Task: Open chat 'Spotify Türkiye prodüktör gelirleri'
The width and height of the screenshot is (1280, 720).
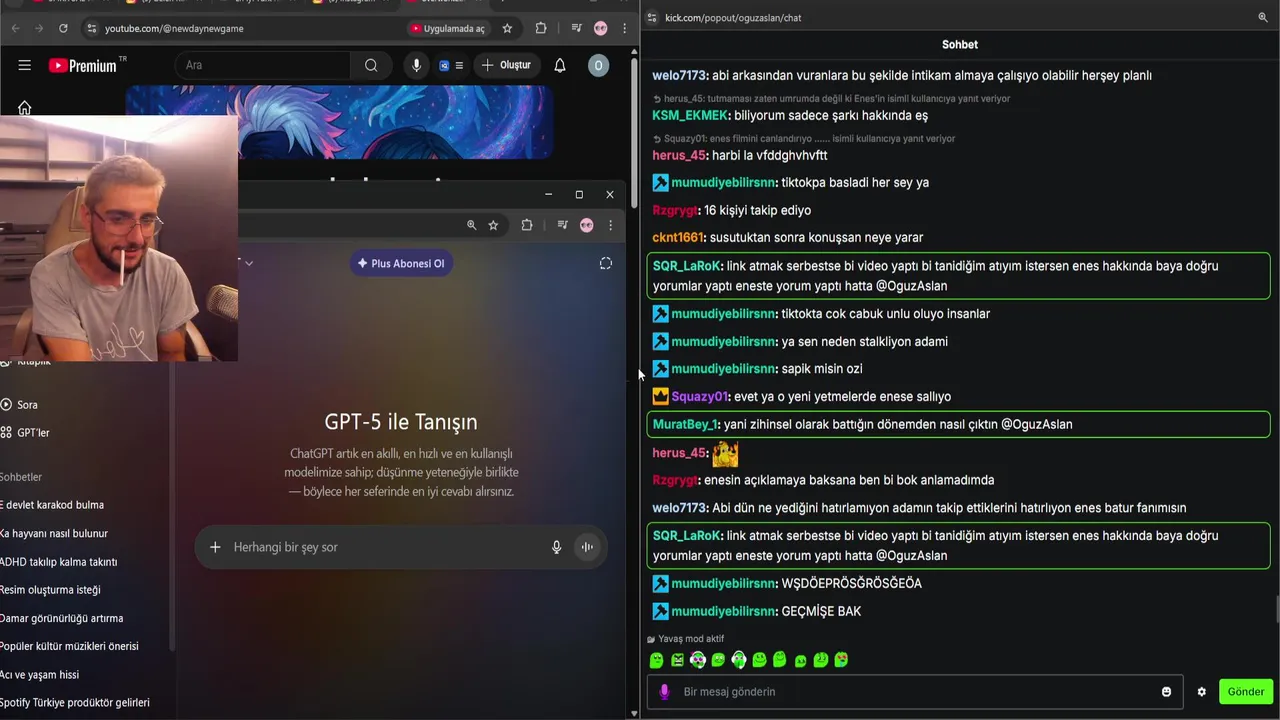Action: 75,703
